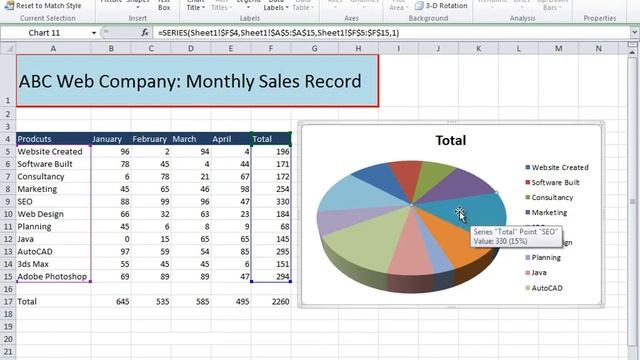Screen dimensions: 640x360
Task: Click the AutoCAD legend color marker
Action: pyautogui.click(x=528, y=288)
